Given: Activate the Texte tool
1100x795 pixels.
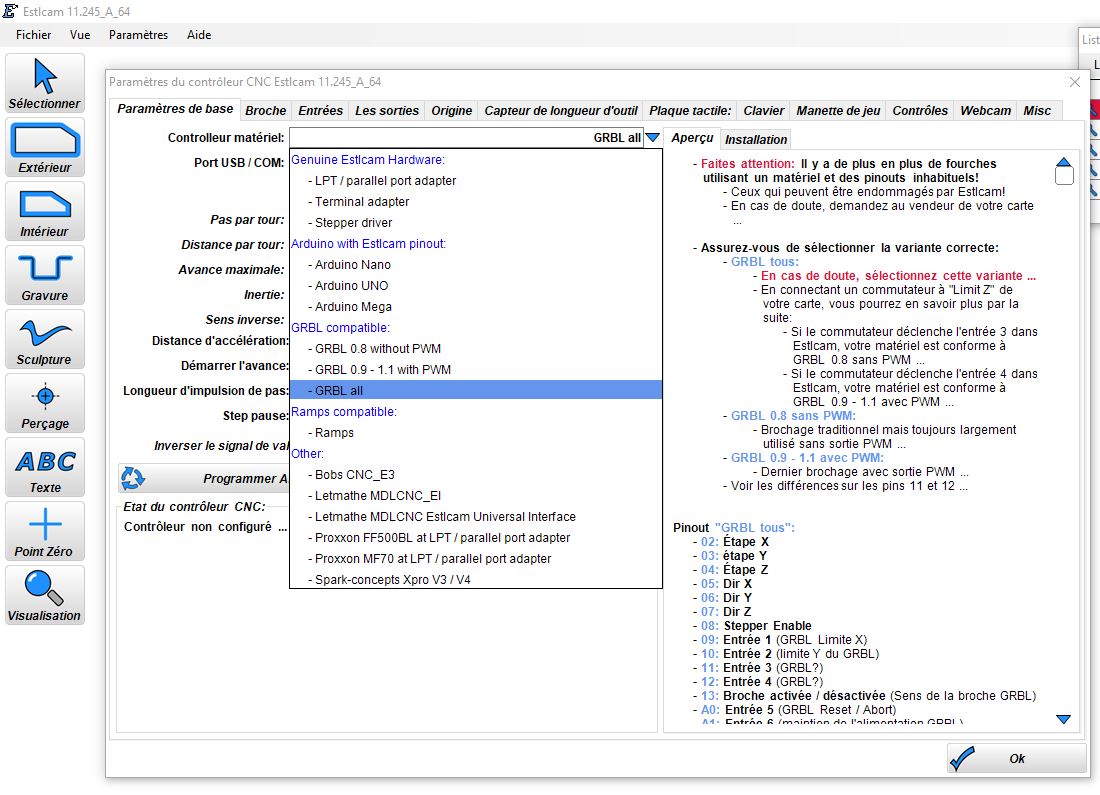Looking at the screenshot, I should pyautogui.click(x=45, y=468).
